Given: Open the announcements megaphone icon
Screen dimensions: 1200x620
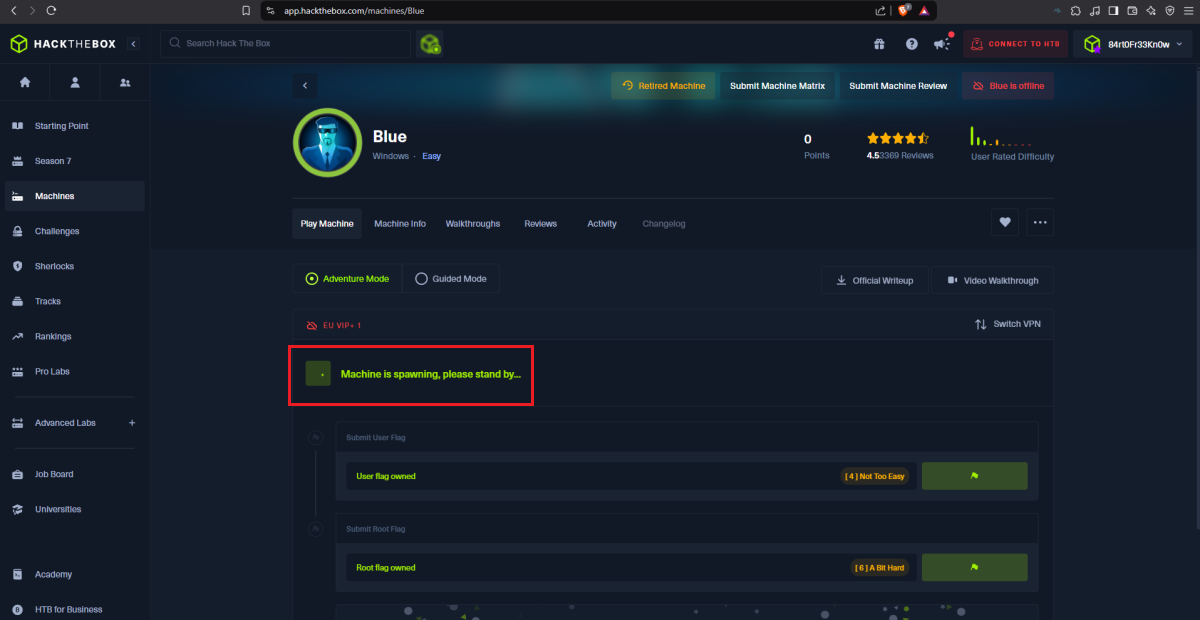Looking at the screenshot, I should [x=942, y=44].
